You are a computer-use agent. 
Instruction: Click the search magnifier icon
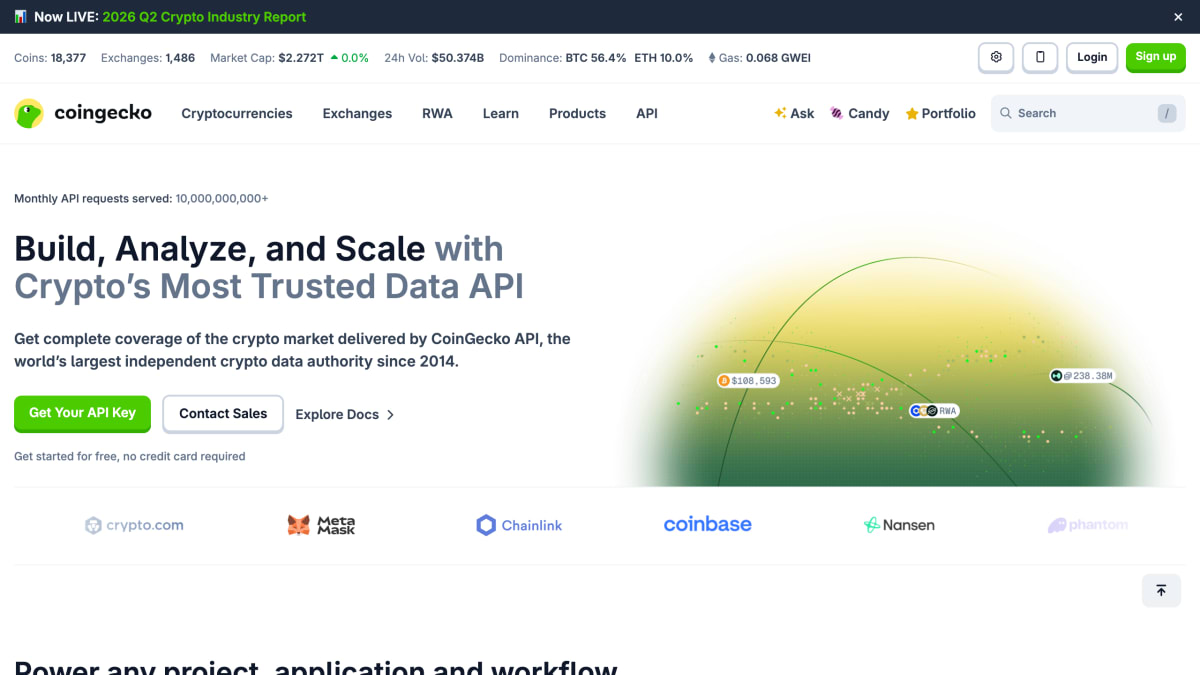coord(1006,114)
